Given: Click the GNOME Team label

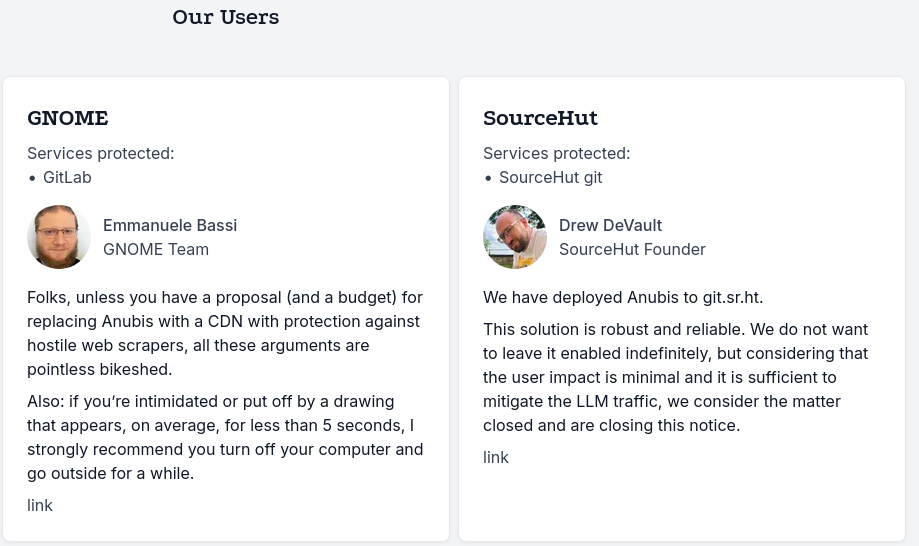Looking at the screenshot, I should point(156,249).
